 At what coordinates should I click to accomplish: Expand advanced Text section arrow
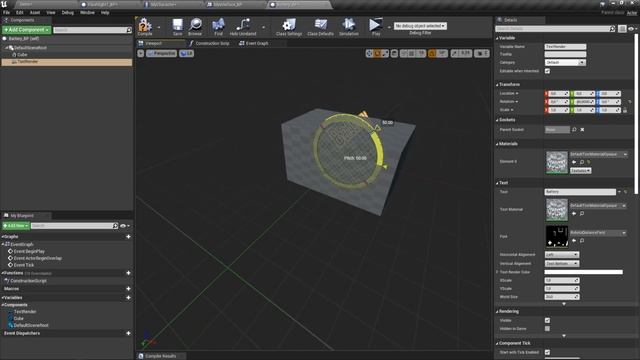[564, 304]
